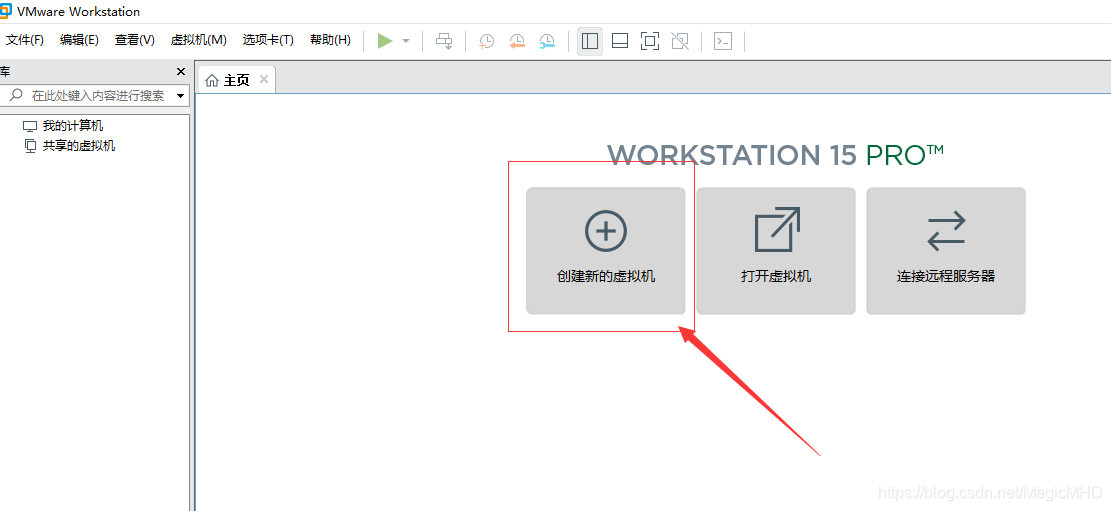Toggle the library sidebar view icon
This screenshot has height=511, width=1111.
pos(590,41)
